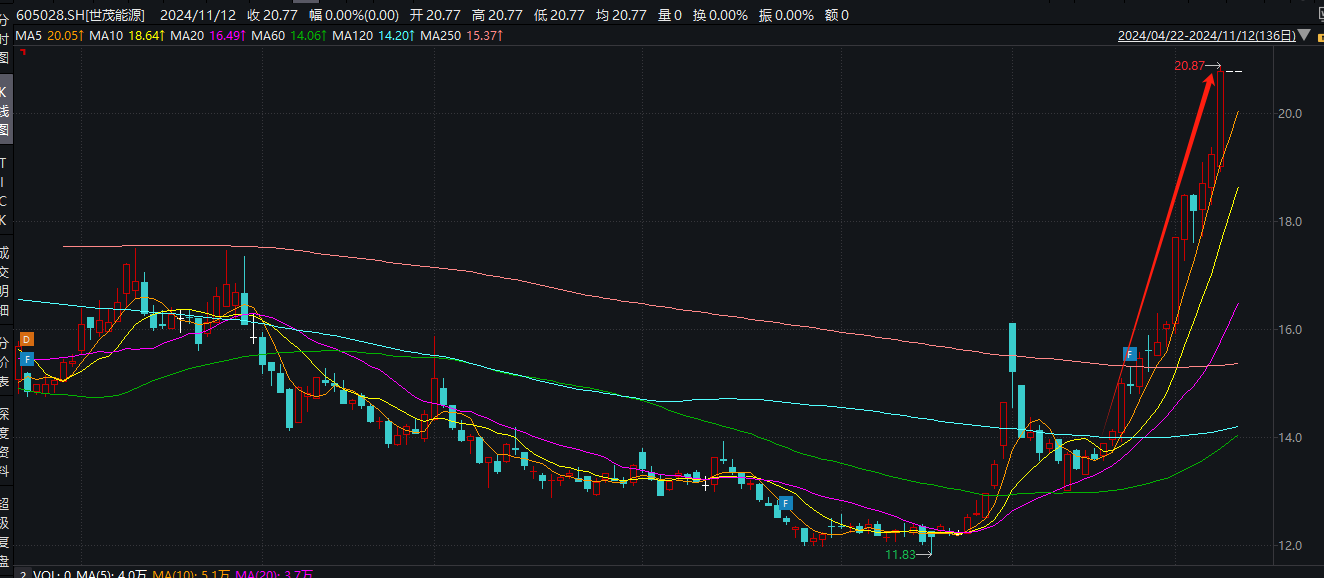Viewport: 1324px width, 578px height.
Task: Click the orange D marker on chart
Action: (x=27, y=340)
